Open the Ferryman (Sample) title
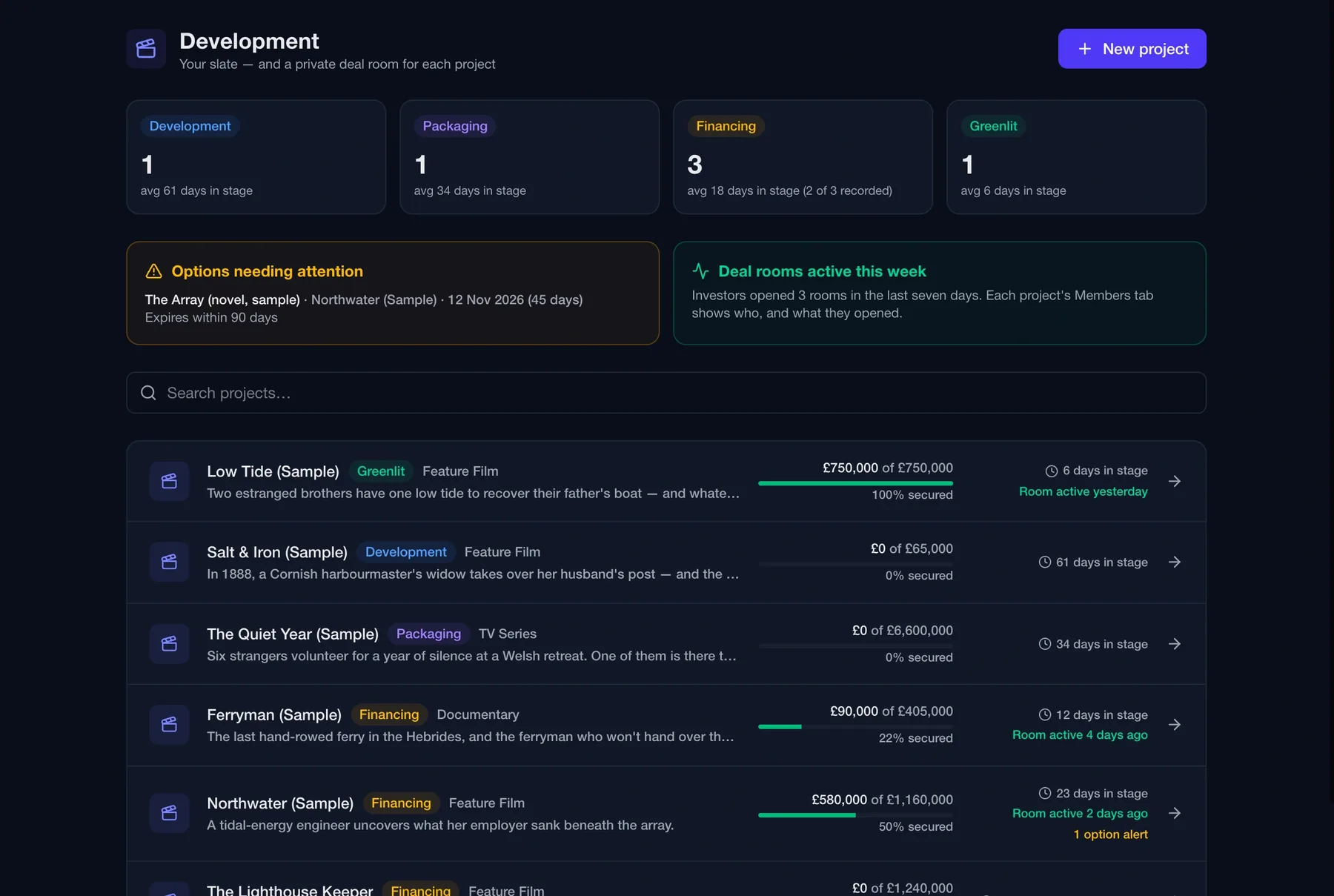 pyautogui.click(x=274, y=714)
